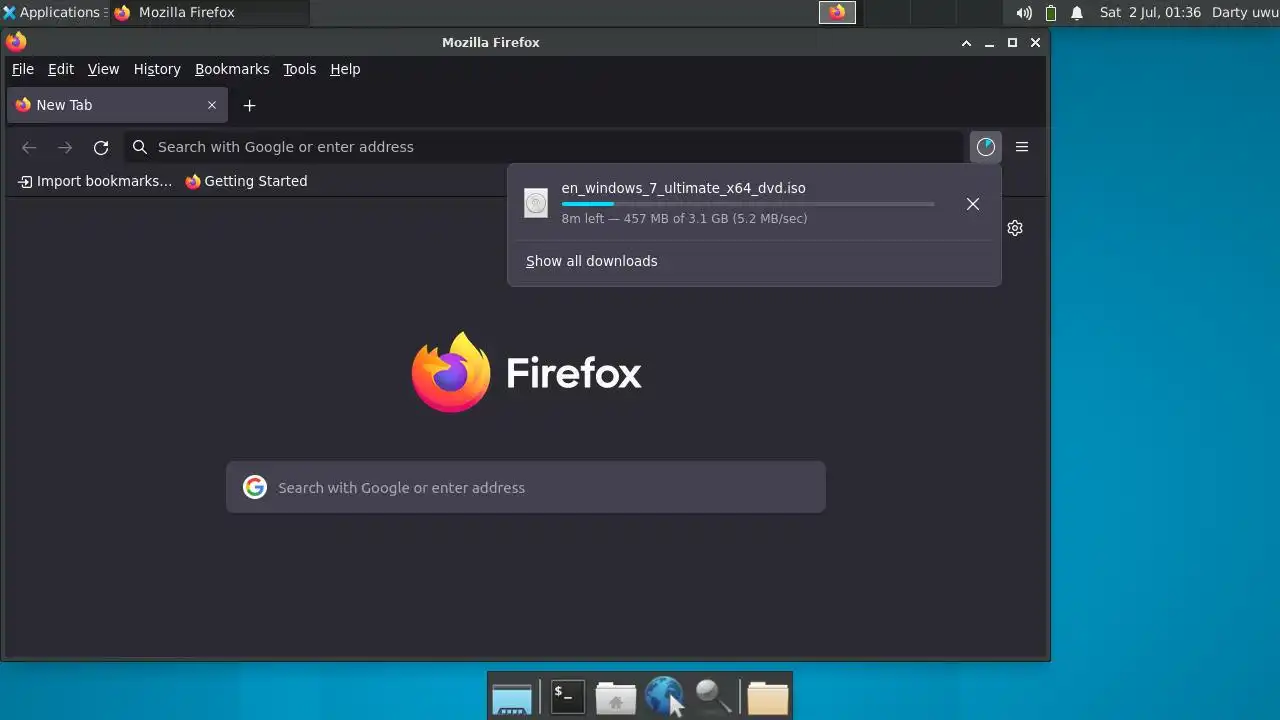
Task: Click the Google logo in search box
Action: pos(255,487)
